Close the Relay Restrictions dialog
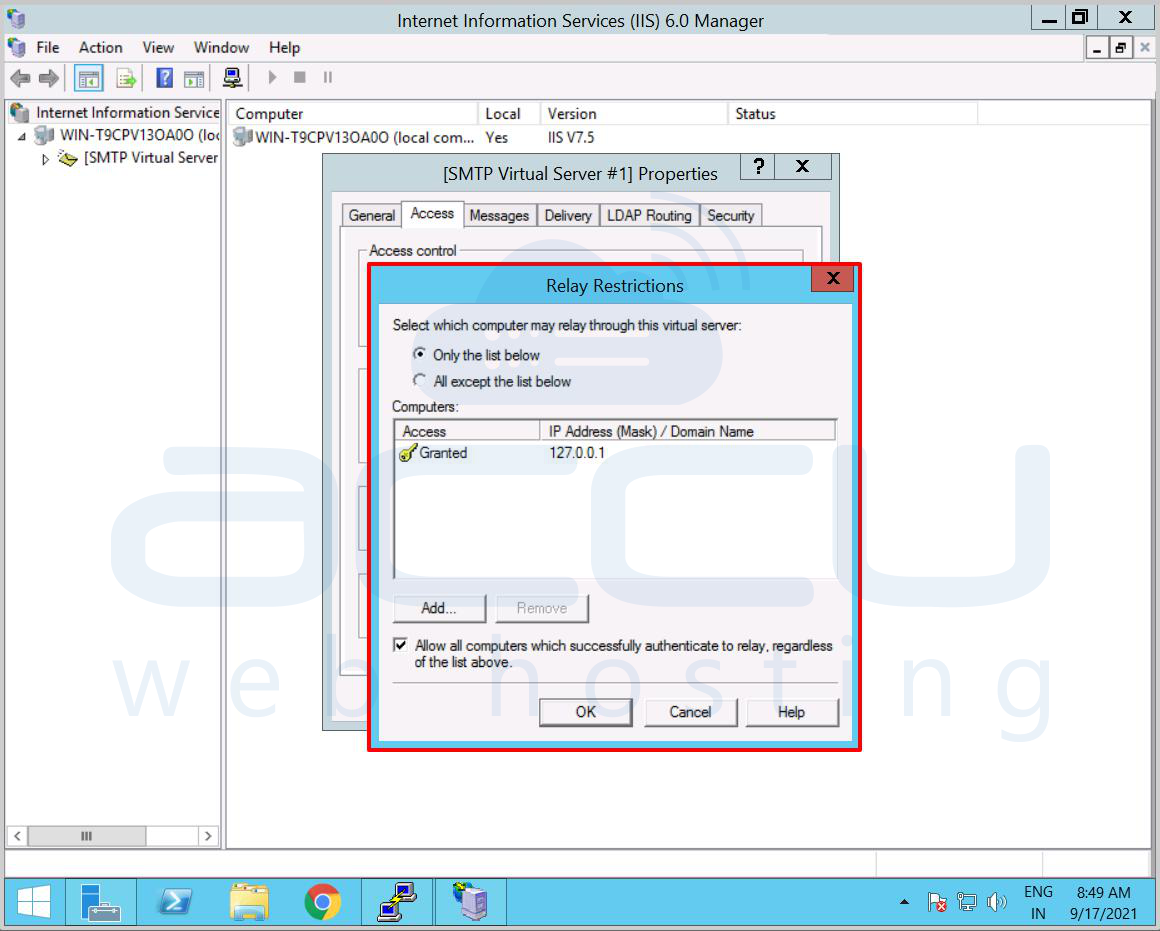 tap(833, 278)
